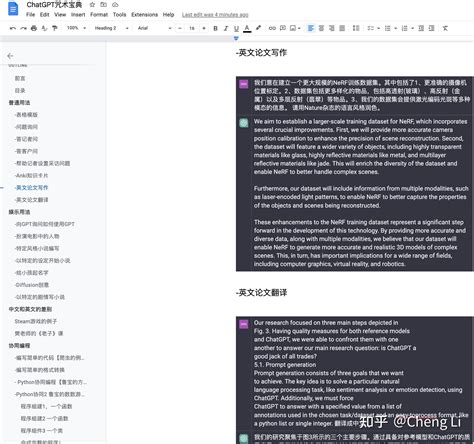Run spelling and grammar check
Viewport: 474px width, 444px height.
click(x=44, y=28)
